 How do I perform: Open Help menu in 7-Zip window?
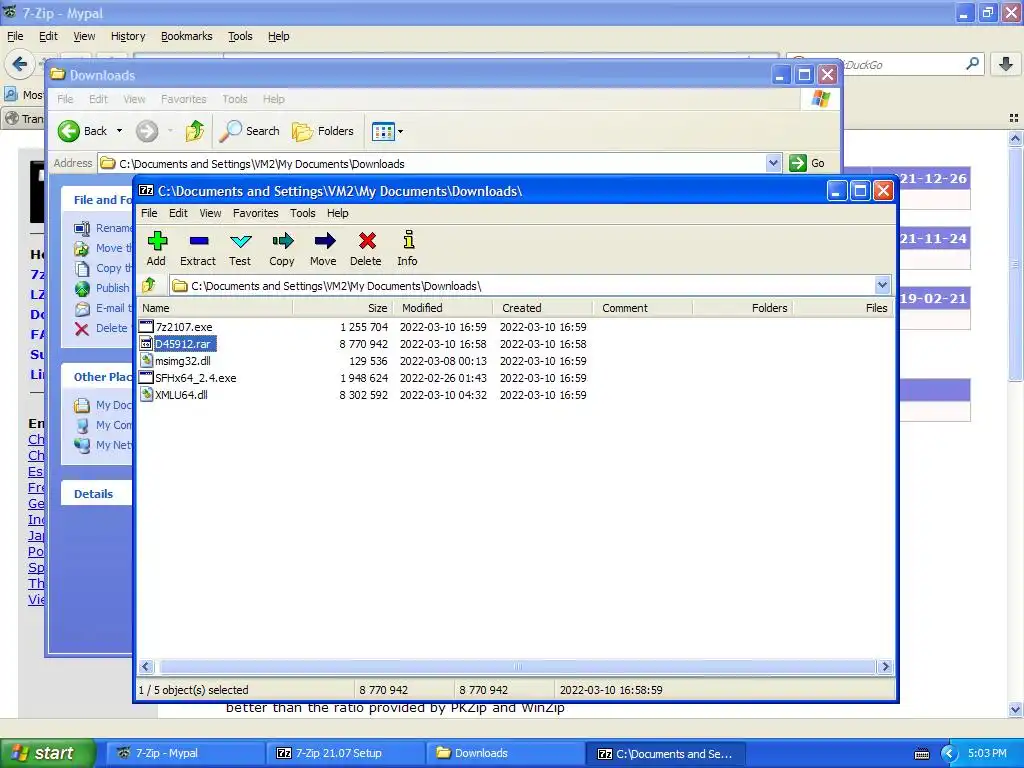(x=338, y=213)
